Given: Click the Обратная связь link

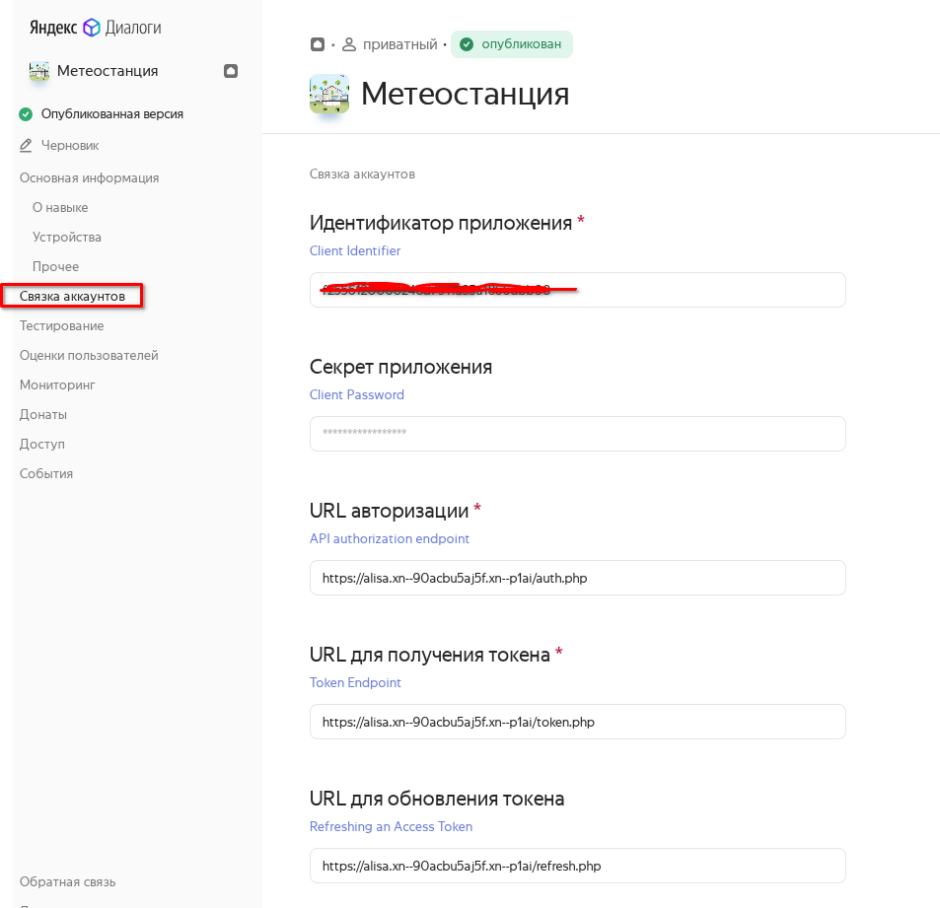Looking at the screenshot, I should click(x=67, y=882).
